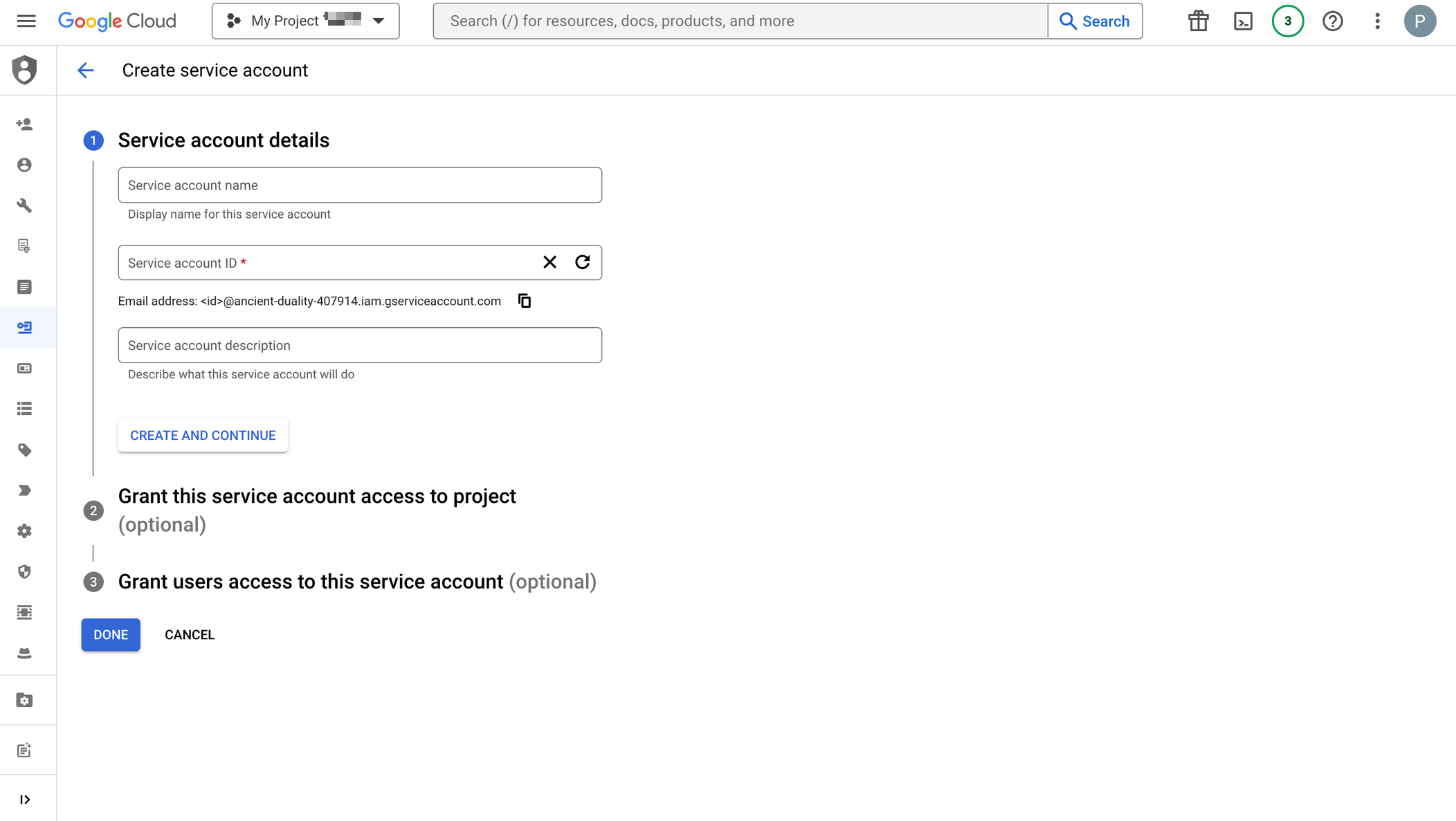Open the notifications badge showing 3
The height and width of the screenshot is (821, 1456).
tap(1287, 21)
